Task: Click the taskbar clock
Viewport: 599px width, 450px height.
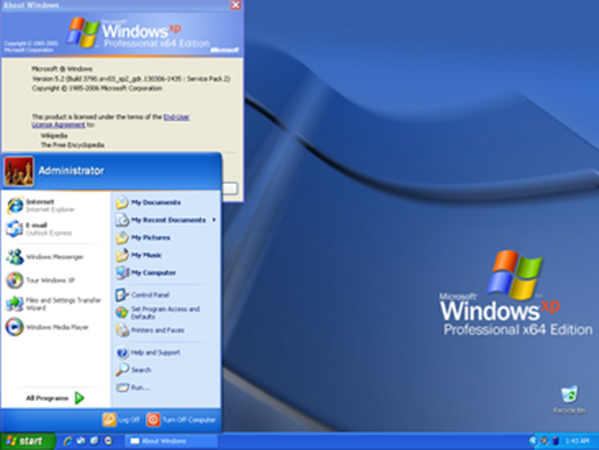Action: [577, 441]
